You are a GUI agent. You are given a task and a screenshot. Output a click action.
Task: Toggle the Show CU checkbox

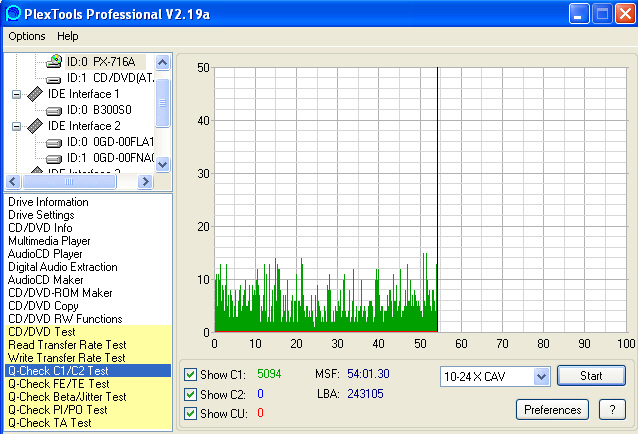pos(190,413)
